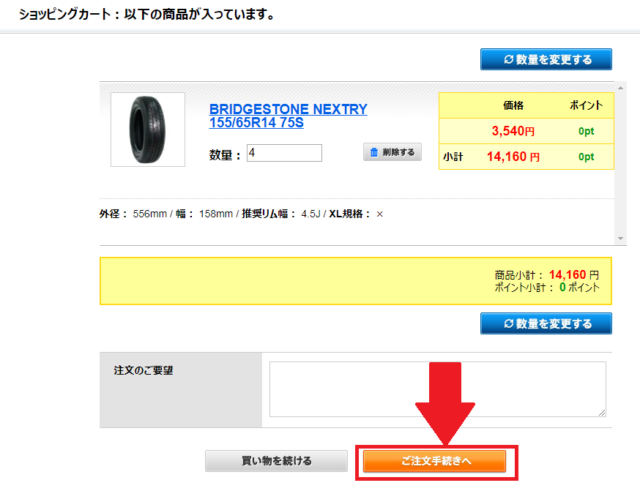Click the tire product thumbnail image
Screen dimensions: 640x491
click(x=148, y=129)
